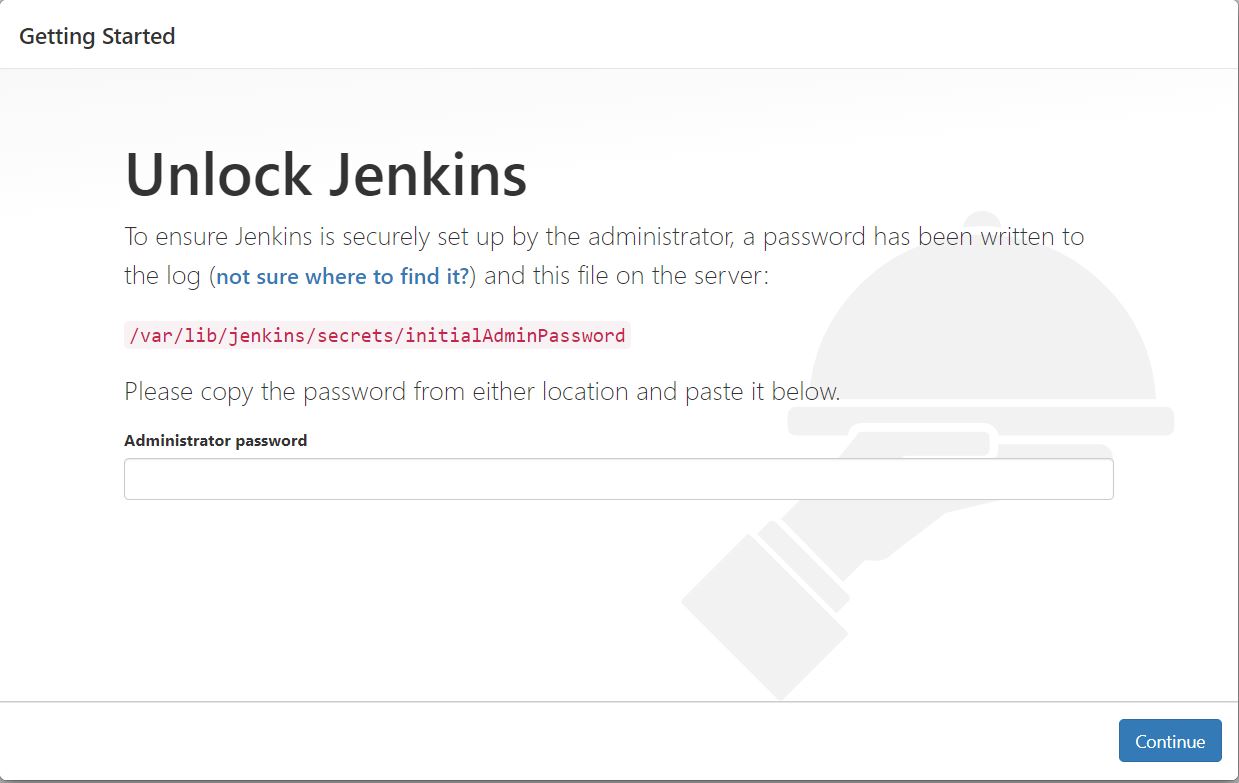This screenshot has width=1239, height=783.
Task: Click the 'Administrator password' label
Action: 215,440
